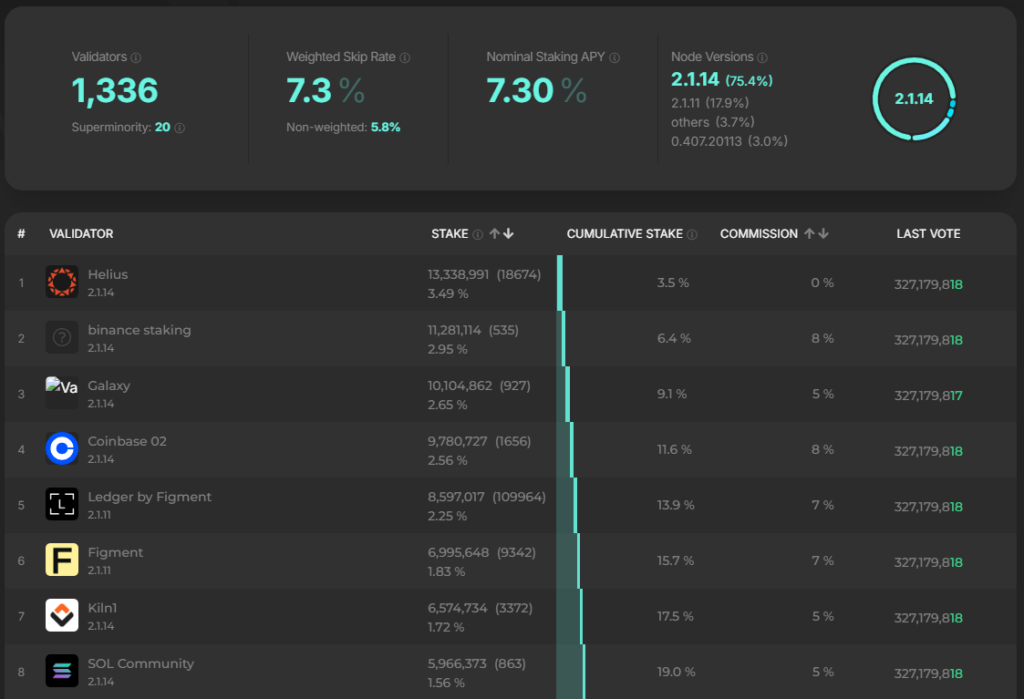Click Galaxy last vote 327,179,817

[x=928, y=395]
